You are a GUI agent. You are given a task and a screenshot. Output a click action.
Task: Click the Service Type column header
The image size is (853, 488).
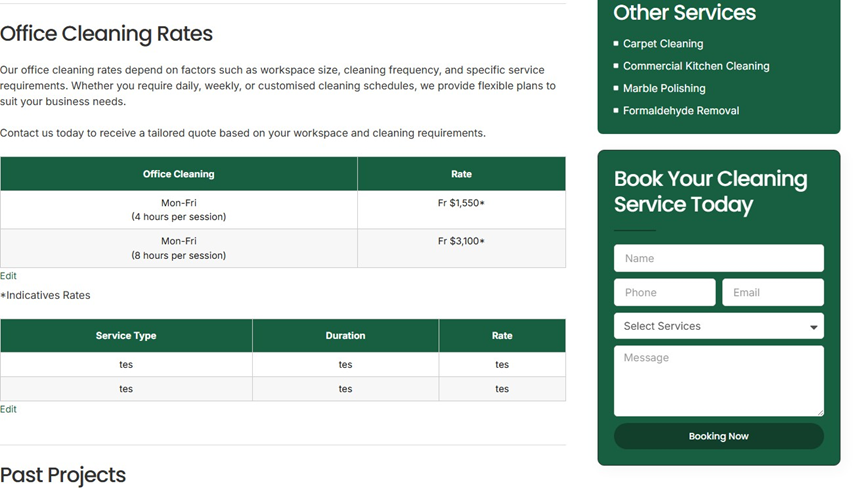[x=126, y=336]
